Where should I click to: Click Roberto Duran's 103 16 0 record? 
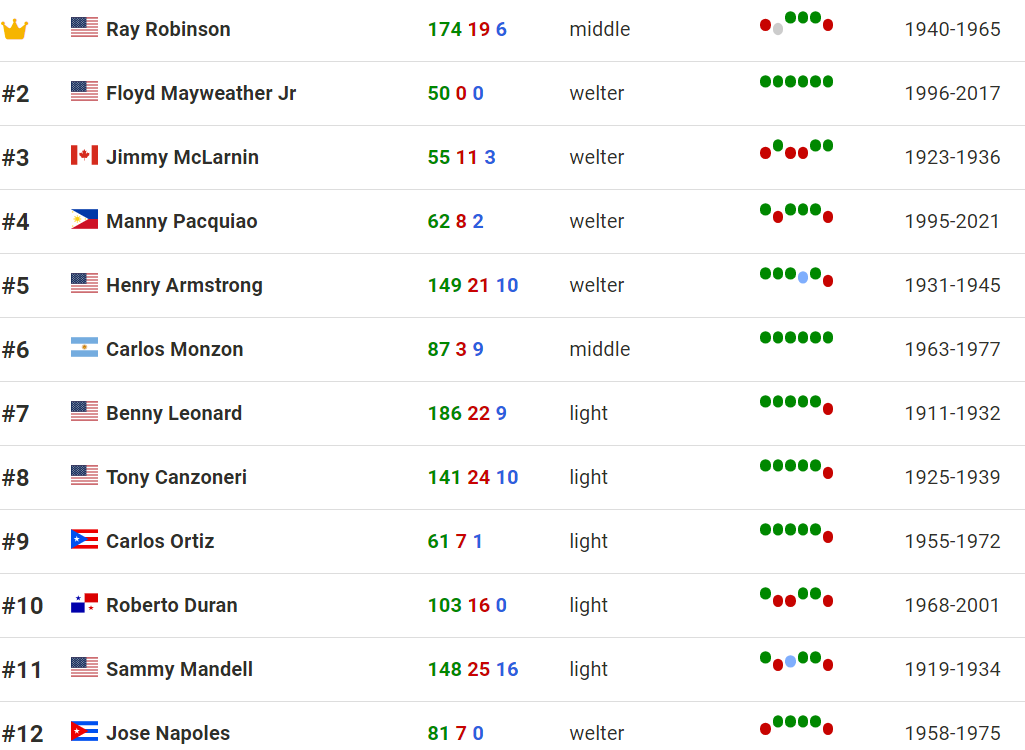pos(467,605)
